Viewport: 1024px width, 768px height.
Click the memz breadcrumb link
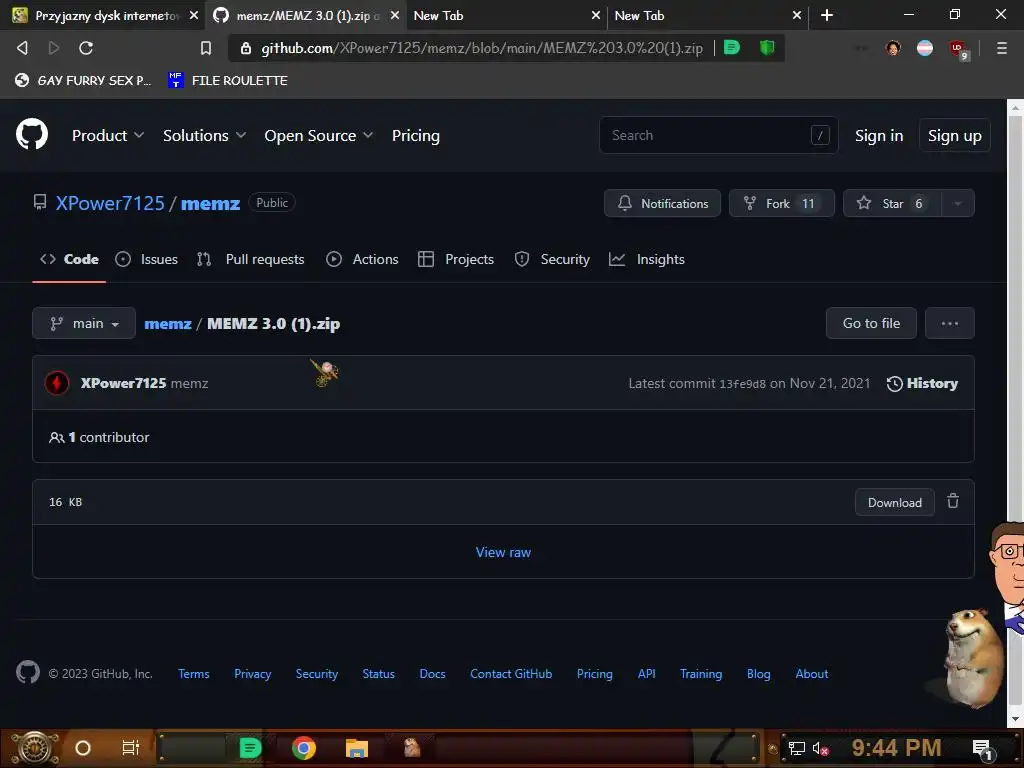[168, 323]
